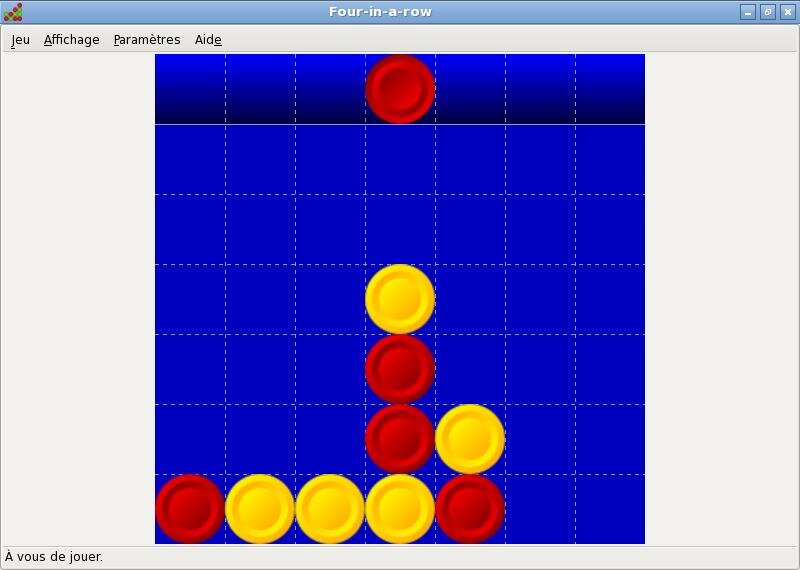This screenshot has width=800, height=570.
Task: Close the Four-in-a-row window
Action: pos(788,12)
